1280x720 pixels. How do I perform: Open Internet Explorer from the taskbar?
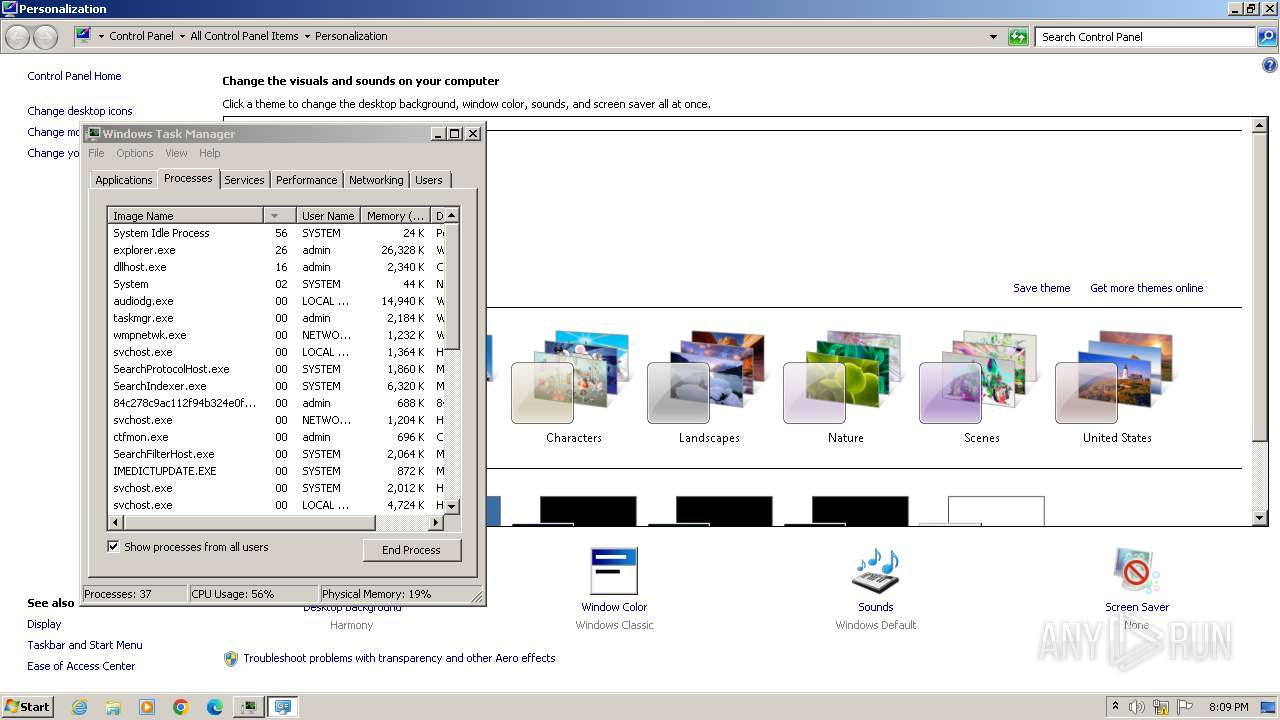79,707
